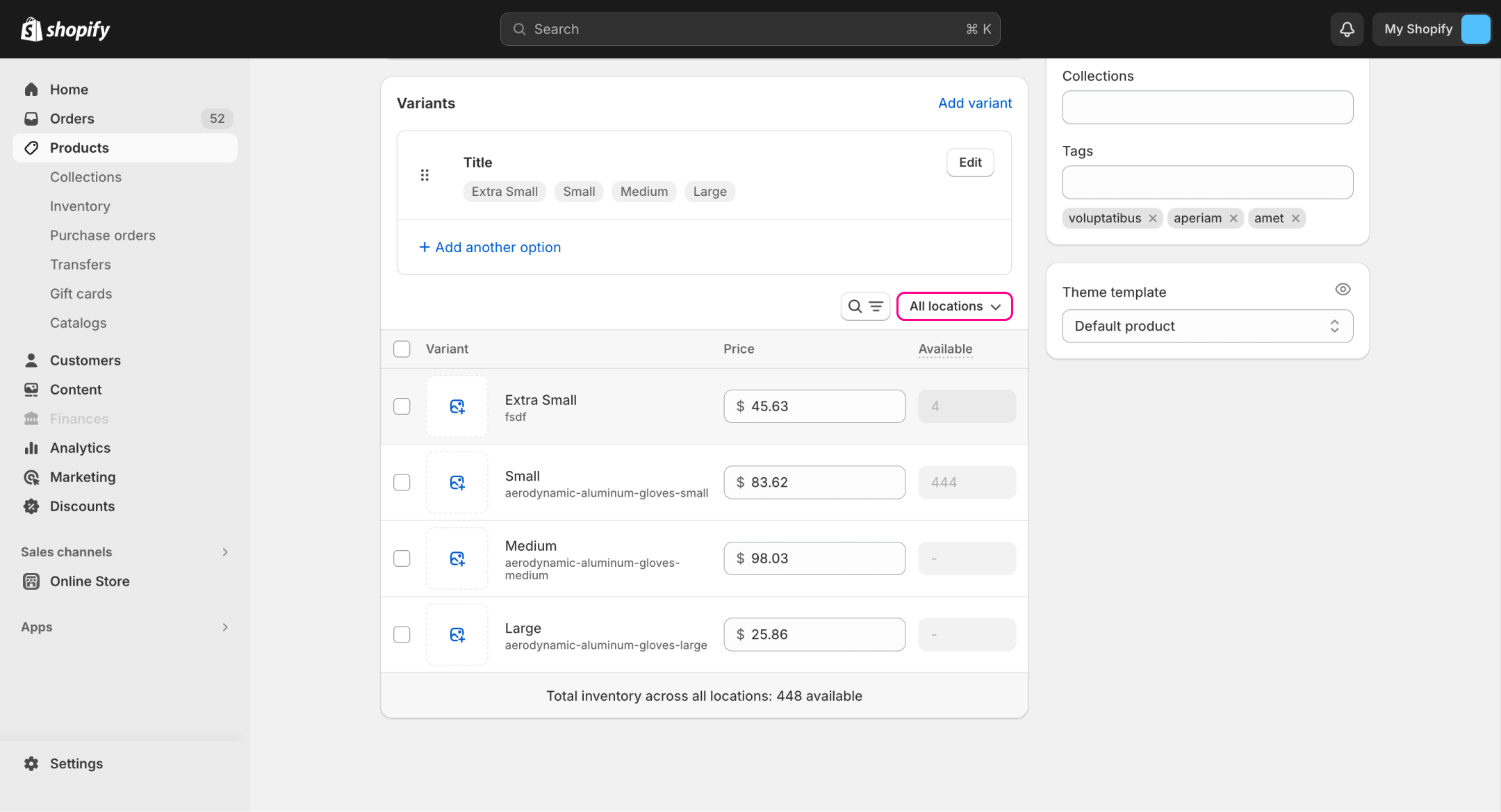
Task: Open search and filter variants icon
Action: 865,306
